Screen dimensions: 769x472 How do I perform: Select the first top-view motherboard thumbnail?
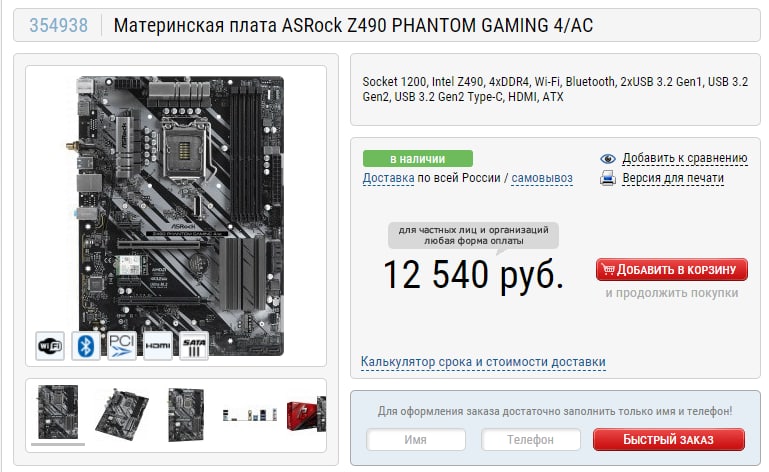point(58,412)
